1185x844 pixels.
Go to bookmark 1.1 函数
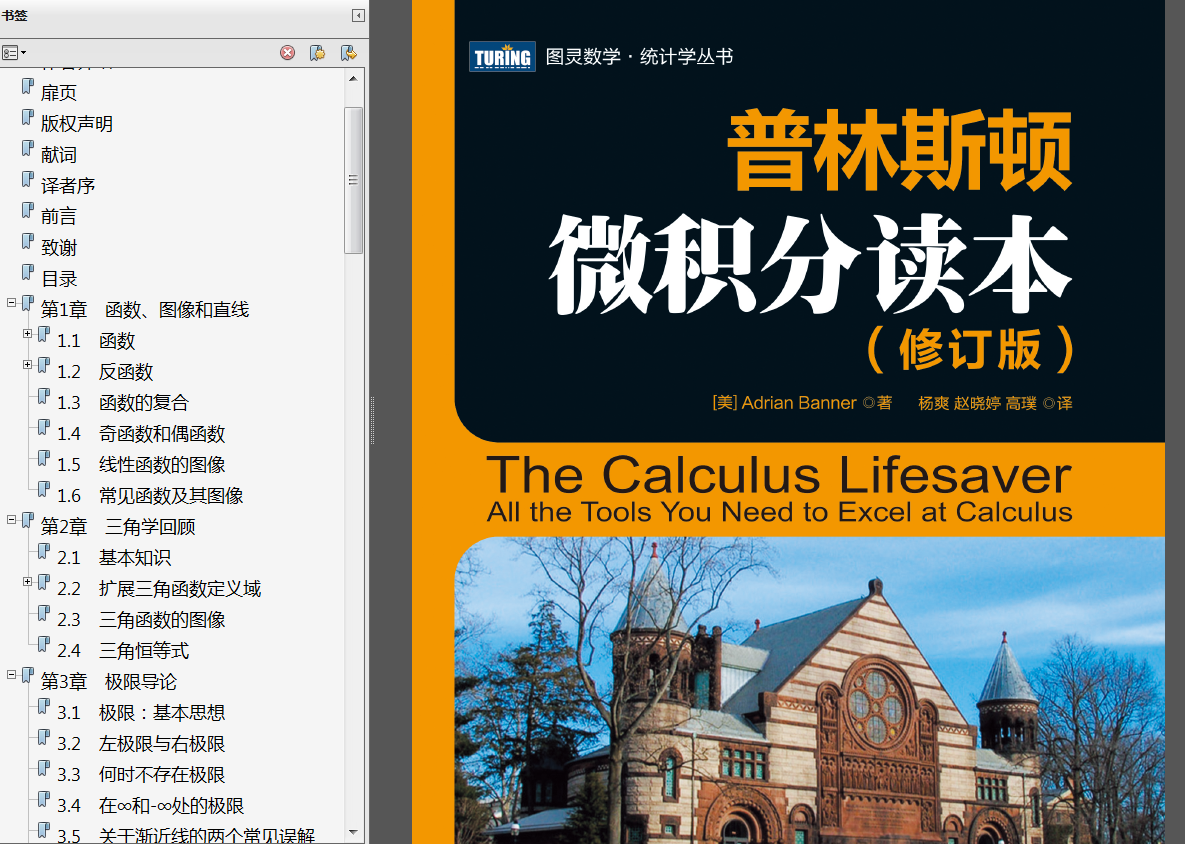pyautogui.click(x=96, y=341)
